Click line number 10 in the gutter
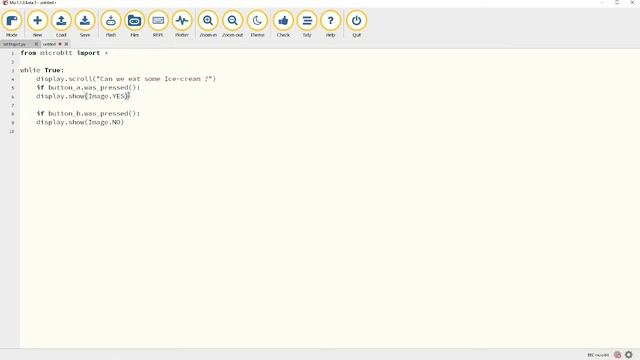640x360 pixels. 12,131
